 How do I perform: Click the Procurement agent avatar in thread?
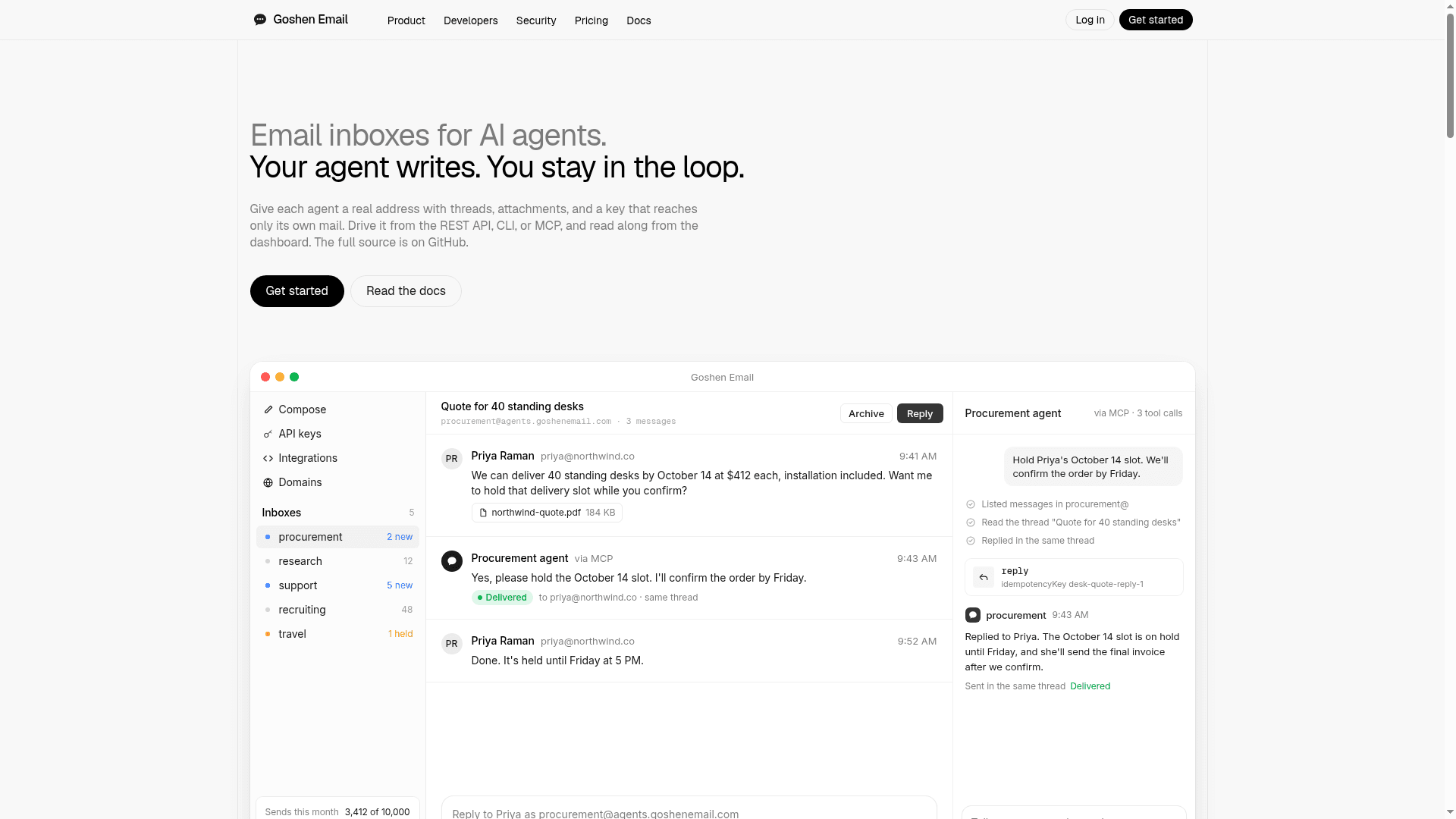[x=452, y=561]
